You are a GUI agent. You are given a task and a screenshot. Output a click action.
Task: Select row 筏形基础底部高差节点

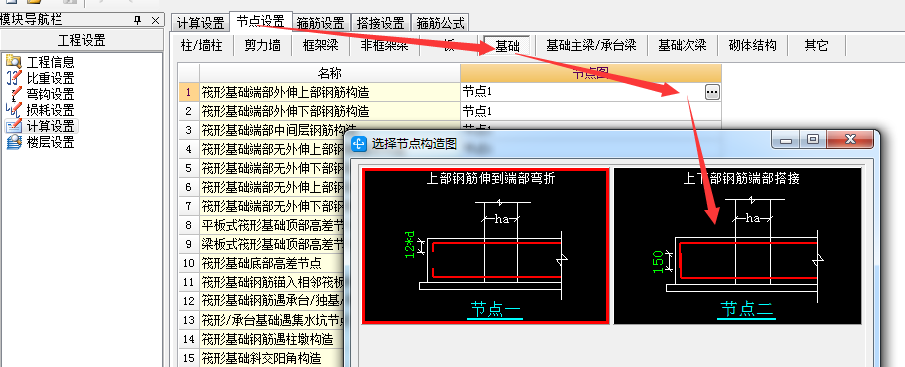point(272,263)
